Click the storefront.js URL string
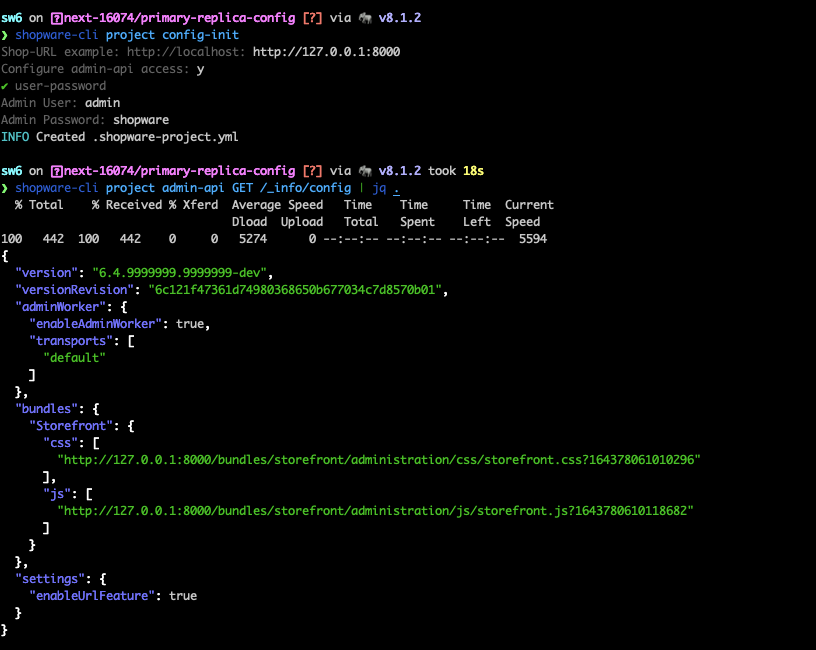This screenshot has height=650, width=816. 375,511
